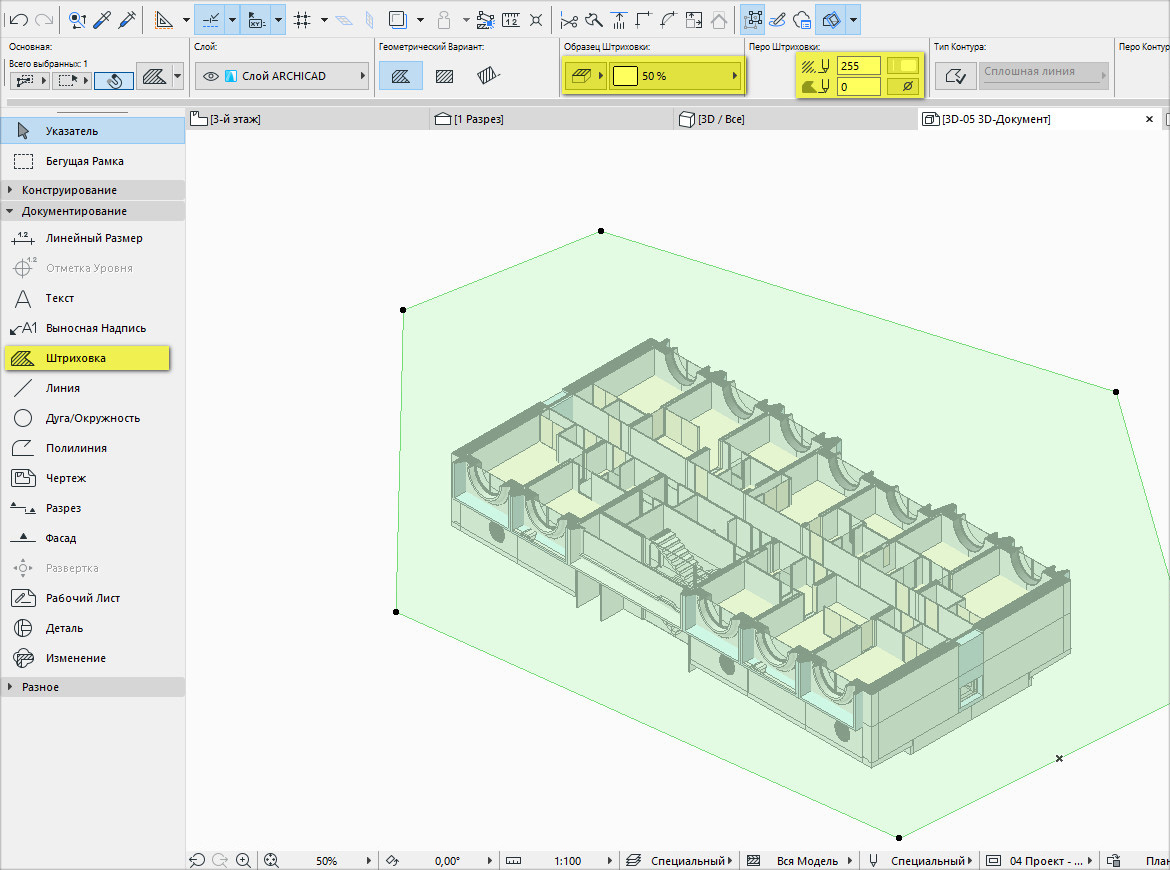This screenshot has width=1170, height=870.
Task: Toggle the magnet quick selection button
Action: 114,78
